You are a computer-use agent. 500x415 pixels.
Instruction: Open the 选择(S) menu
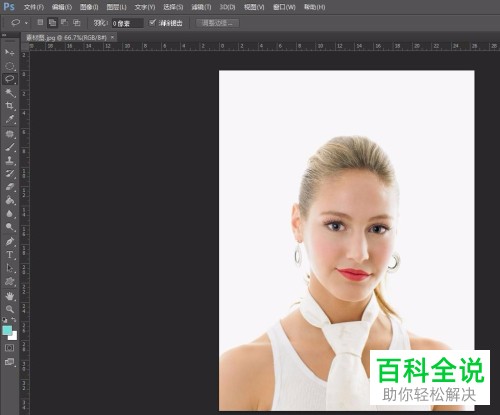[173, 7]
